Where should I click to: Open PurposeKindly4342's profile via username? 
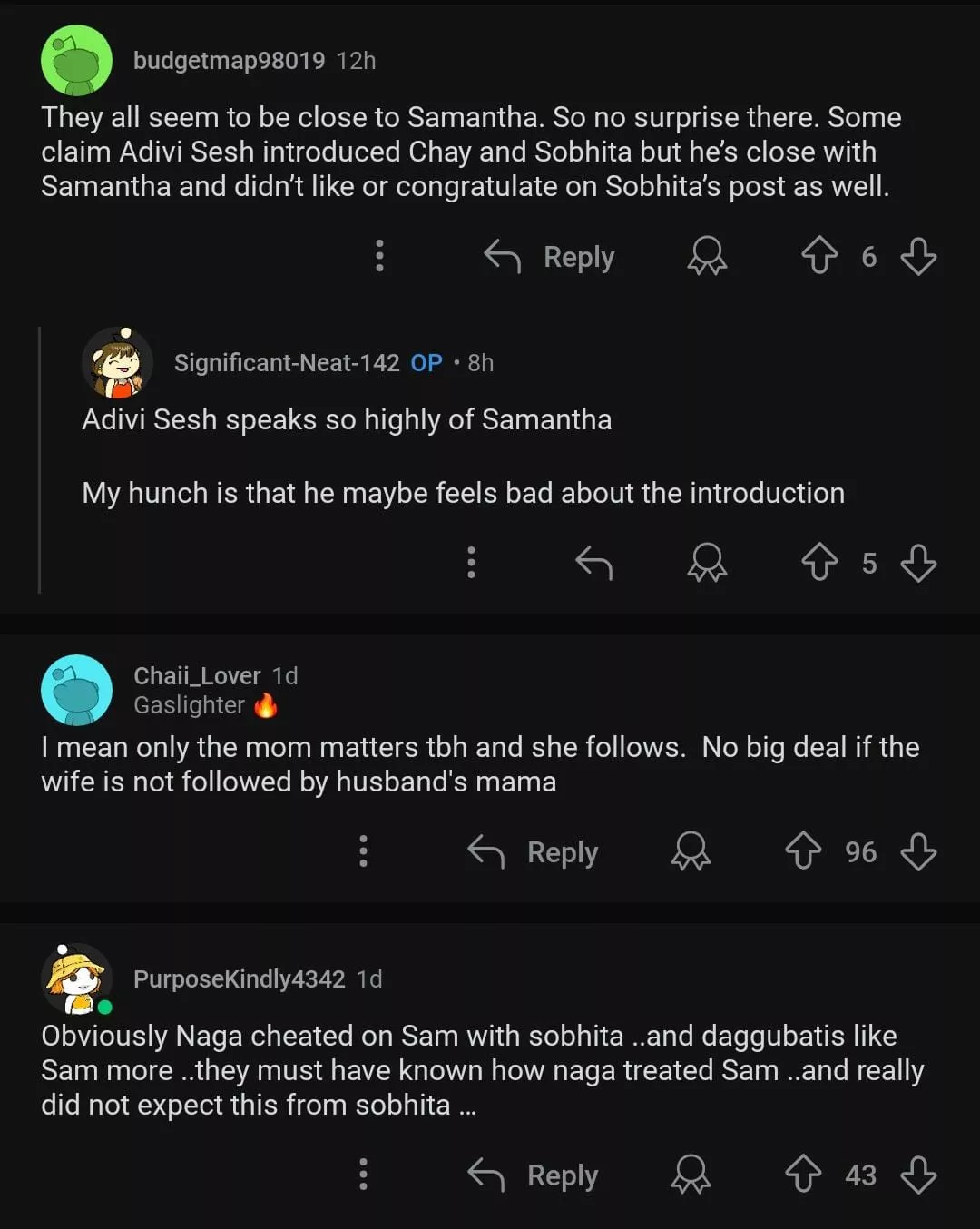point(239,978)
